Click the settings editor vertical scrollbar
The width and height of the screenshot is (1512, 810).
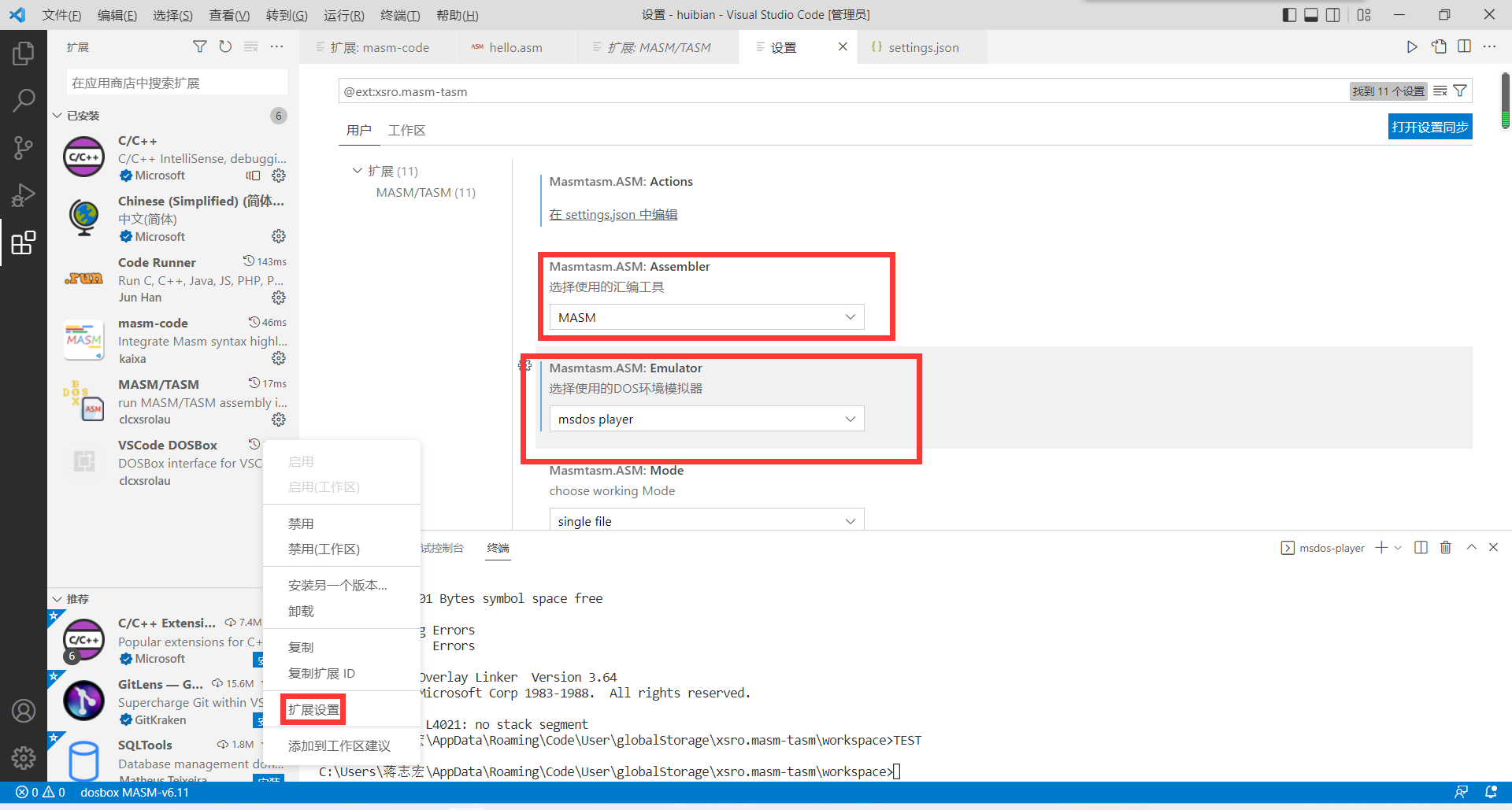pyautogui.click(x=1506, y=101)
